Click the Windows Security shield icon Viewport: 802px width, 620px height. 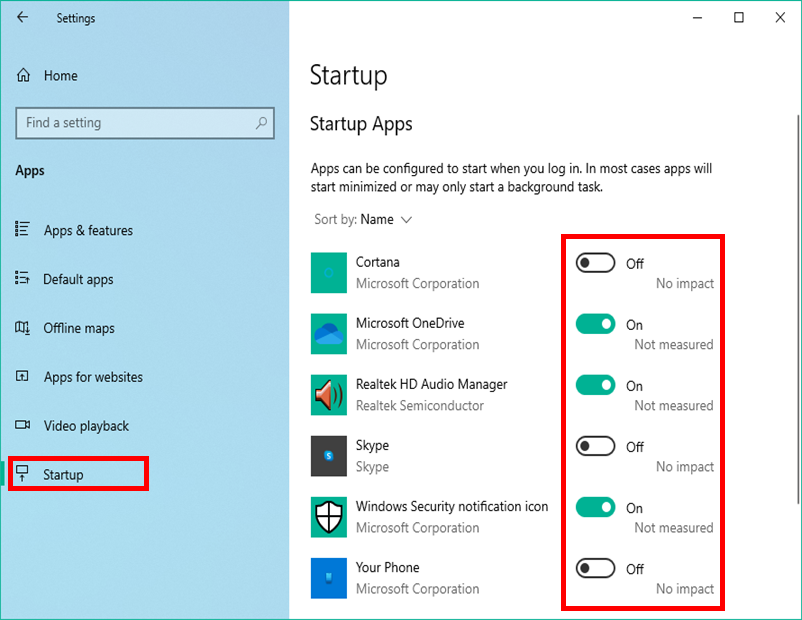click(x=329, y=517)
